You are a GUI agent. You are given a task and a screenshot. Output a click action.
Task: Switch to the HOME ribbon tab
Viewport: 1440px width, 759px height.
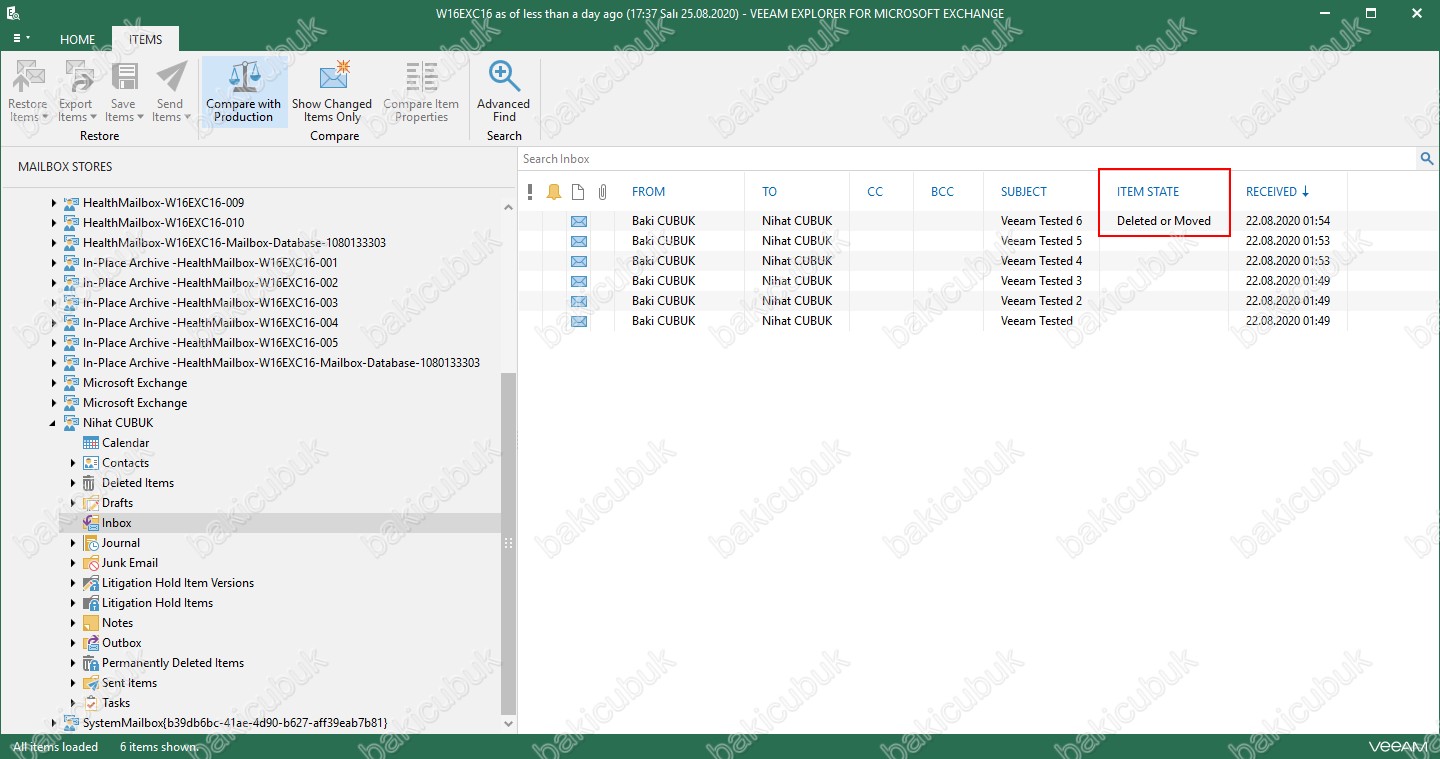pos(78,40)
